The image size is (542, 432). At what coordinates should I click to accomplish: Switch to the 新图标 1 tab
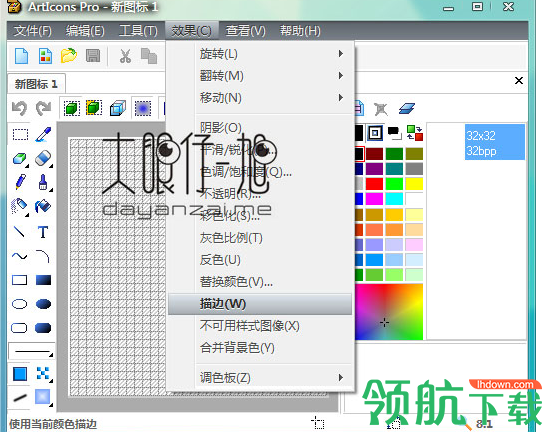coord(36,84)
